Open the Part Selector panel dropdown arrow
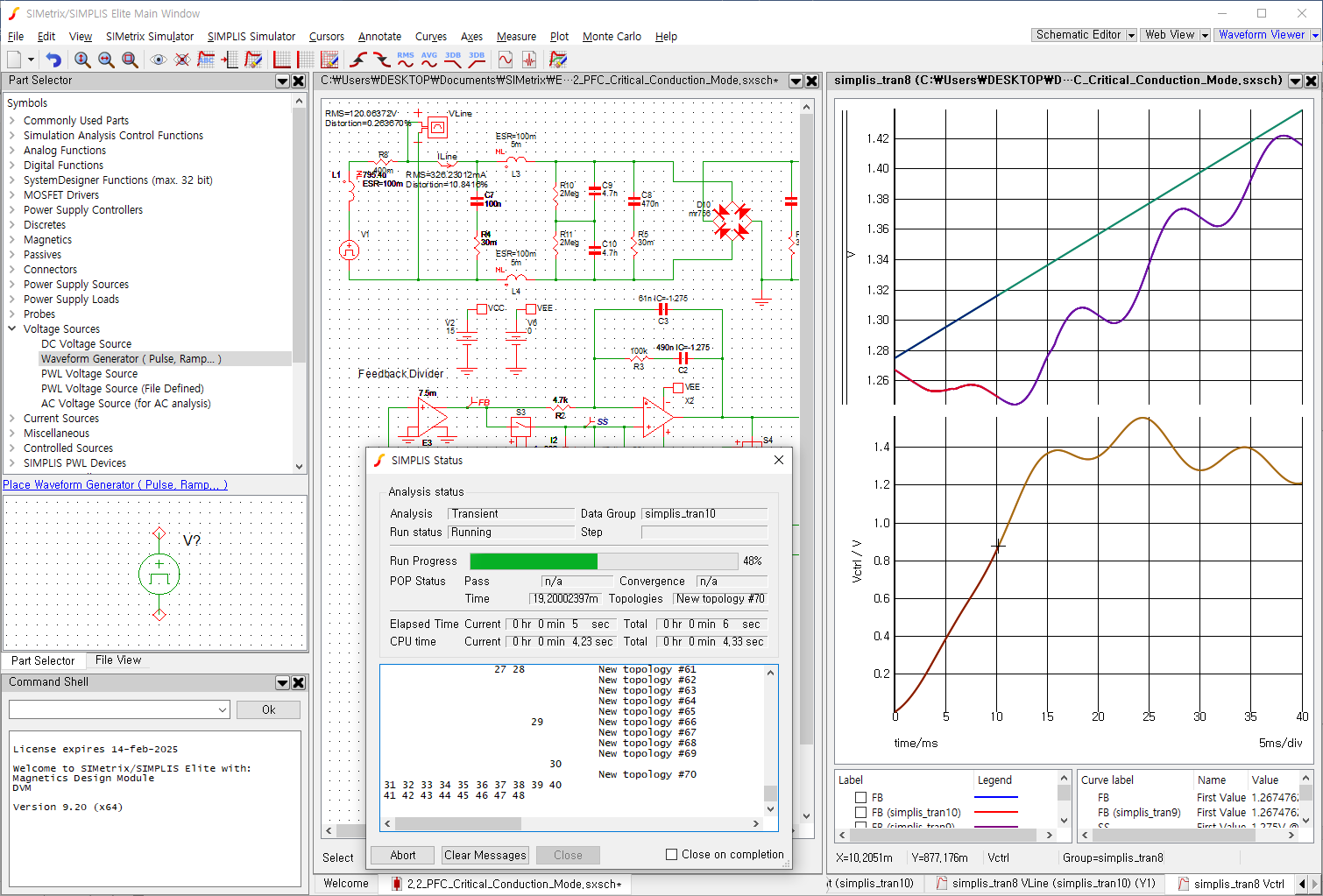 282,81
